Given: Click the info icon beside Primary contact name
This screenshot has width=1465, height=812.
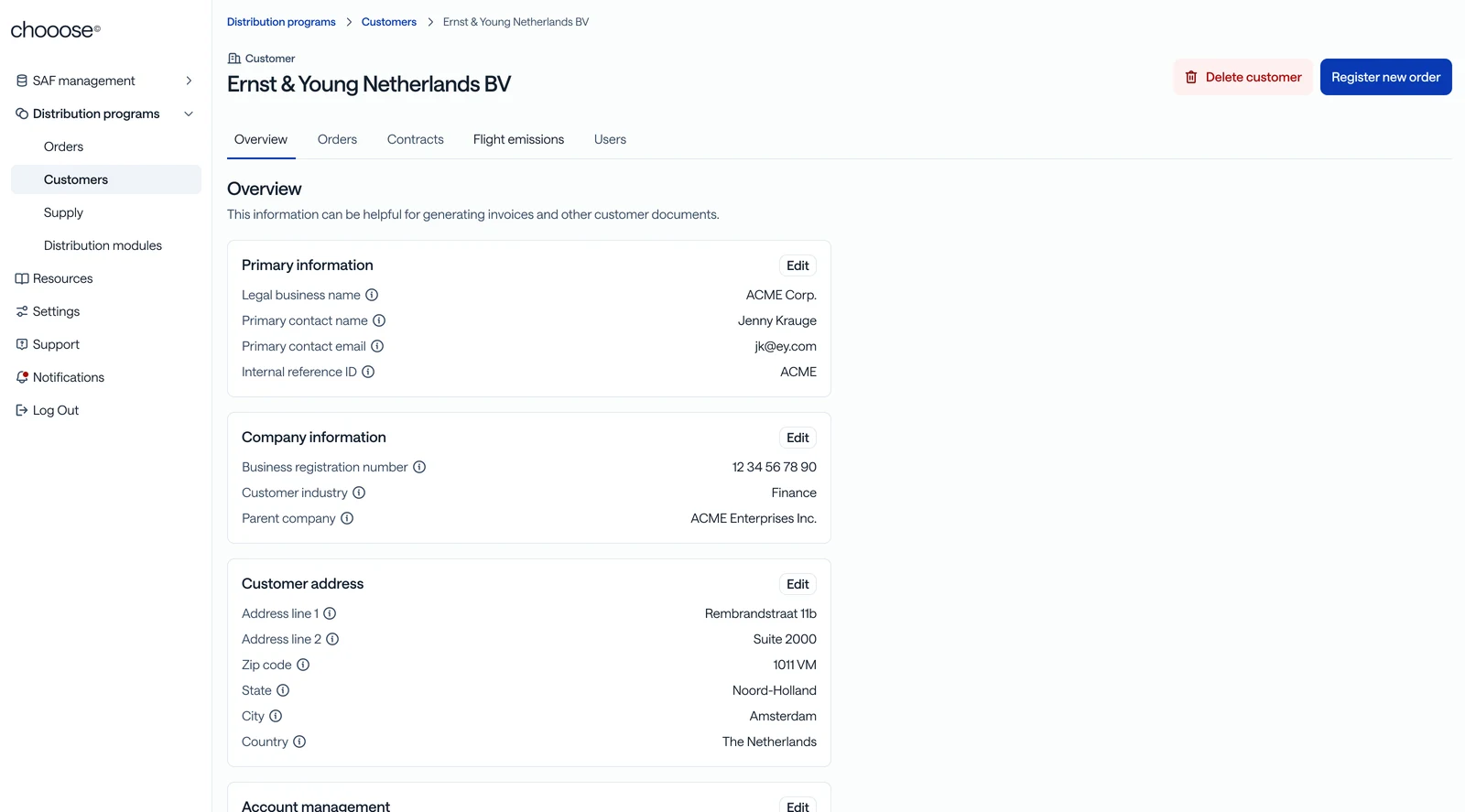Looking at the screenshot, I should click(x=379, y=320).
